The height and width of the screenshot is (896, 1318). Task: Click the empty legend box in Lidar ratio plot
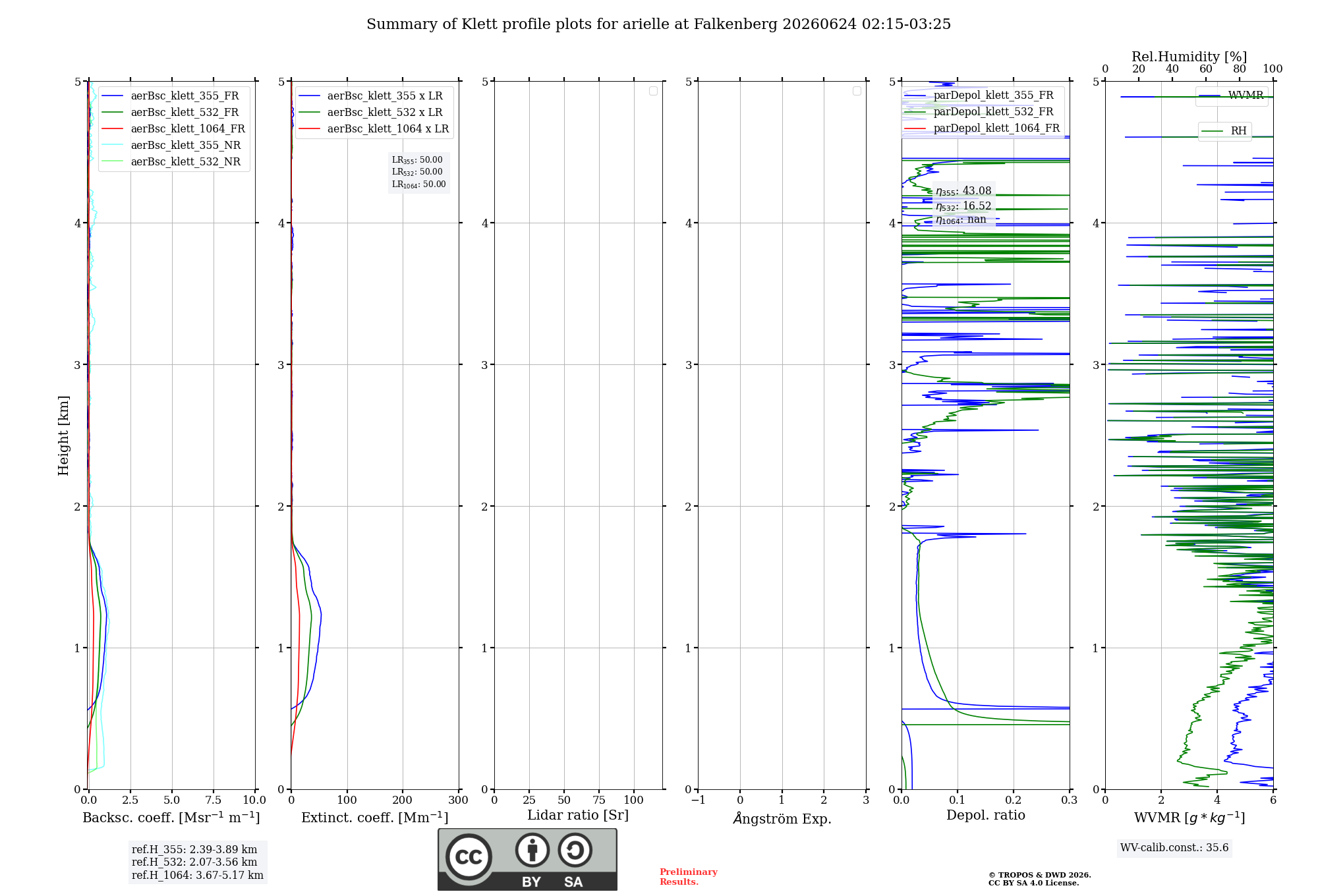(x=653, y=91)
